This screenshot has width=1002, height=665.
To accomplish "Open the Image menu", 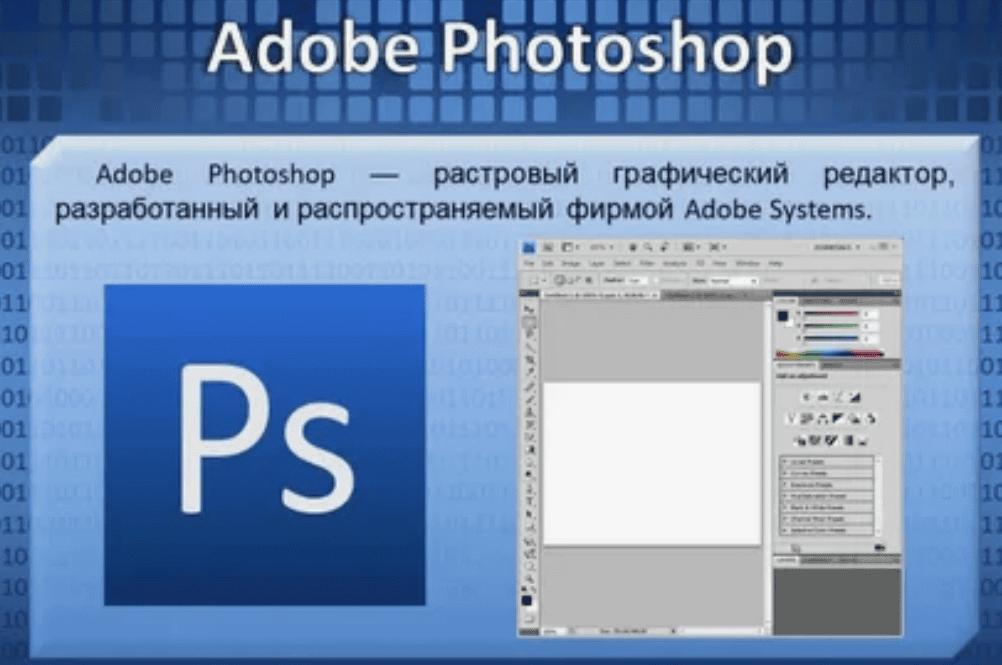I will coord(571,263).
